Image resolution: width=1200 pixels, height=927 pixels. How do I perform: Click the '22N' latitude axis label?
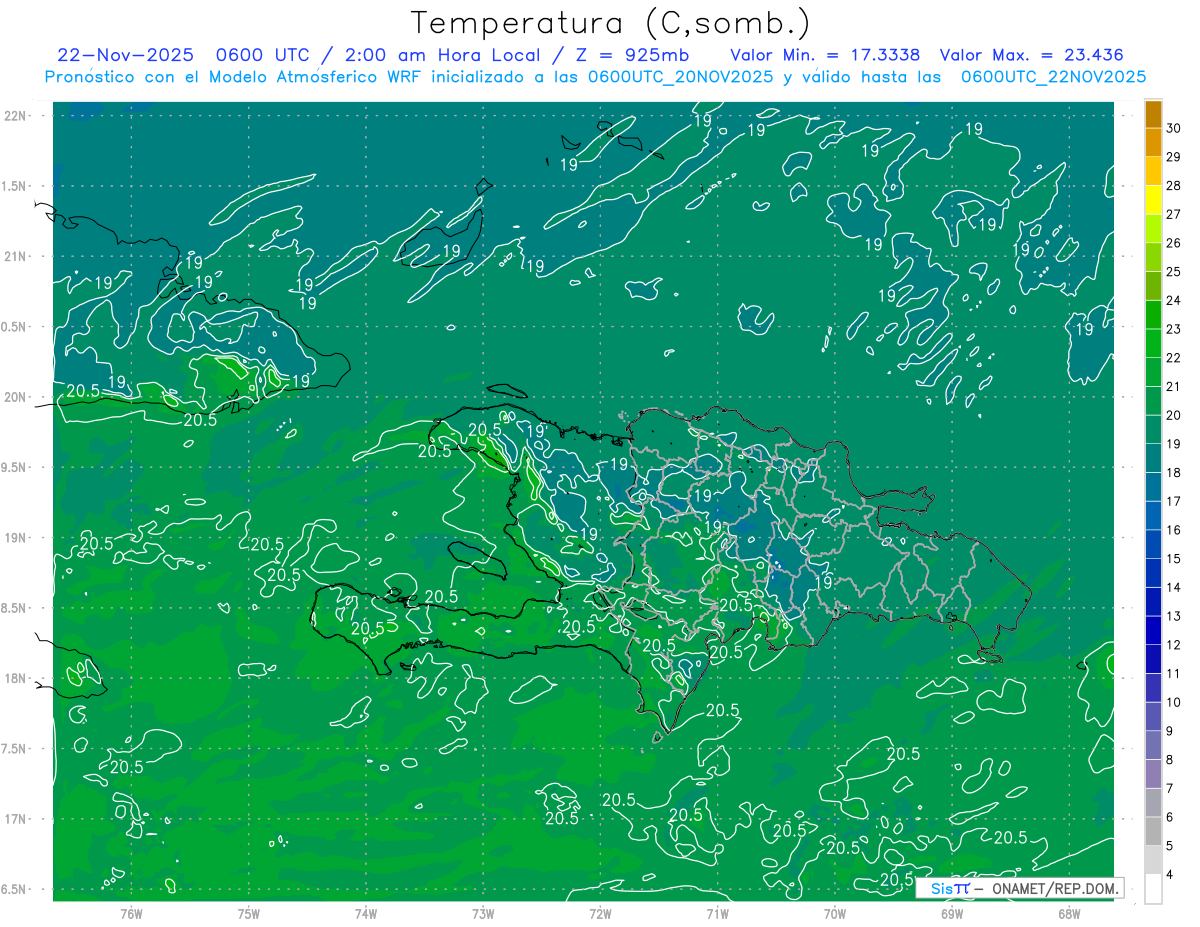(x=14, y=115)
